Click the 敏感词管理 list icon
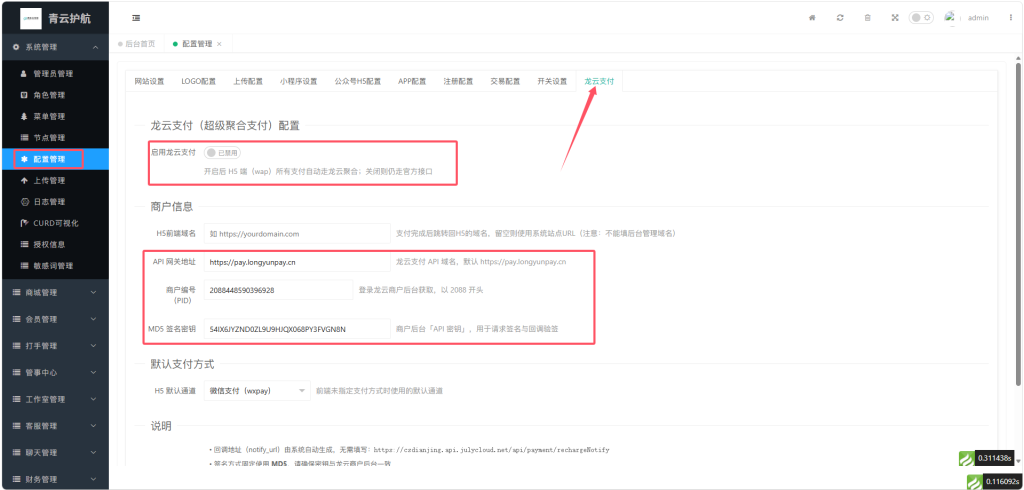Image resolution: width=1024 pixels, height=490 pixels. 24,266
